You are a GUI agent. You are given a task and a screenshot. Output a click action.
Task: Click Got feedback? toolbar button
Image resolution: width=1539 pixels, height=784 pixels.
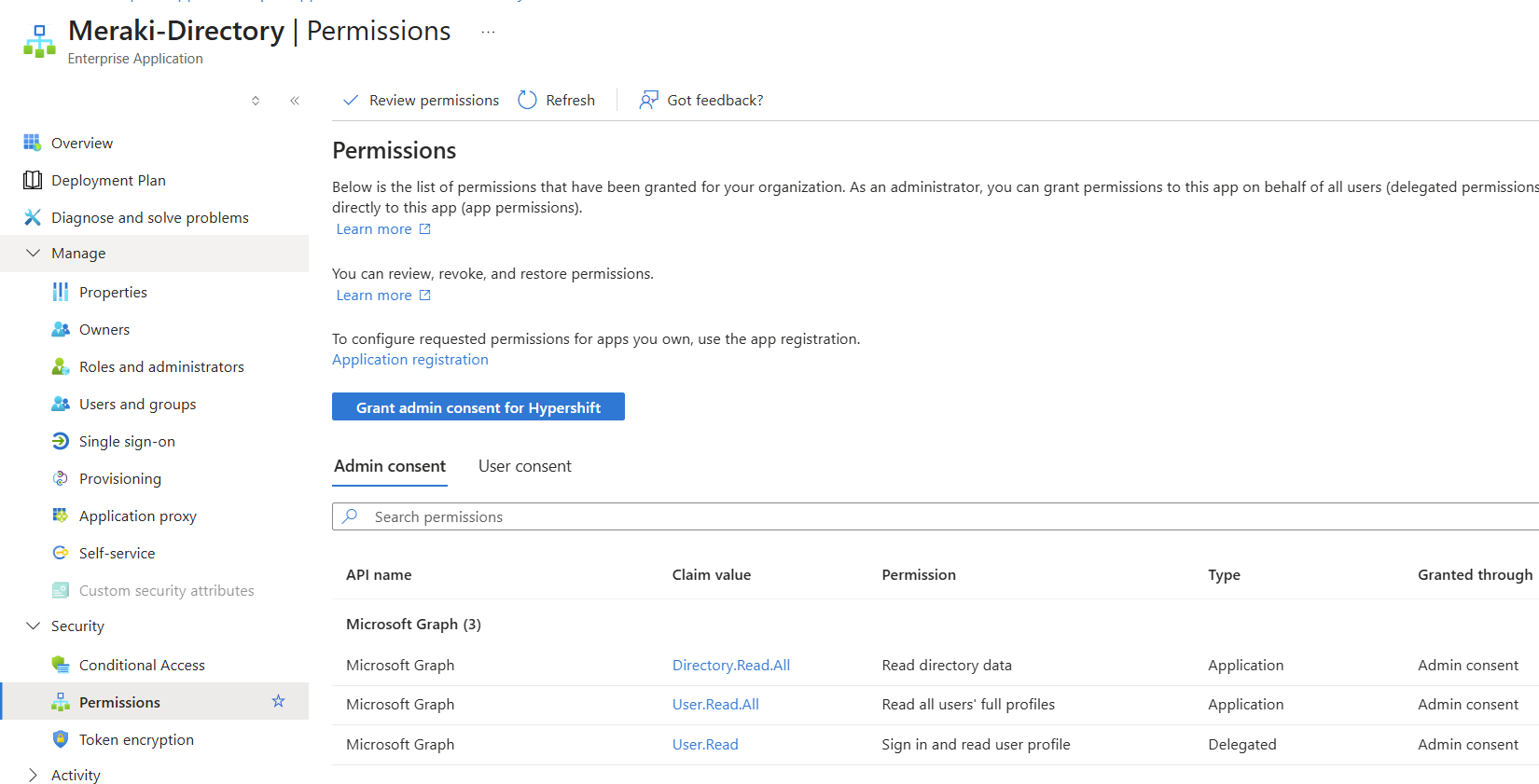pyautogui.click(x=701, y=100)
